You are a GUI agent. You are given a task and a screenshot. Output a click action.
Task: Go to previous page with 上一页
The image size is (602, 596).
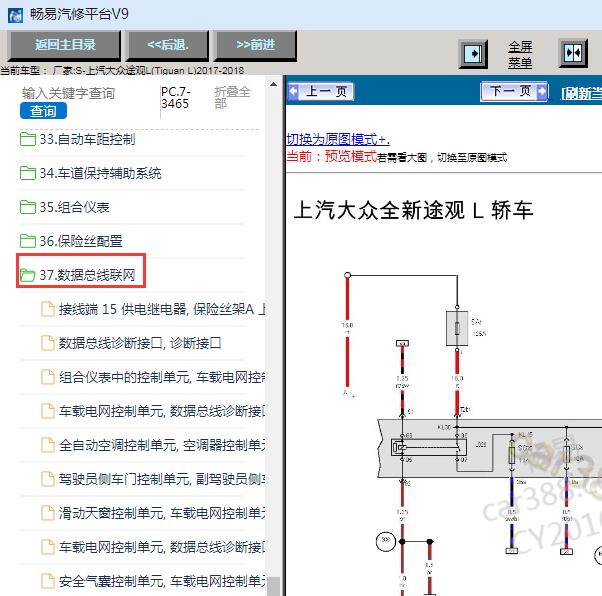(321, 91)
